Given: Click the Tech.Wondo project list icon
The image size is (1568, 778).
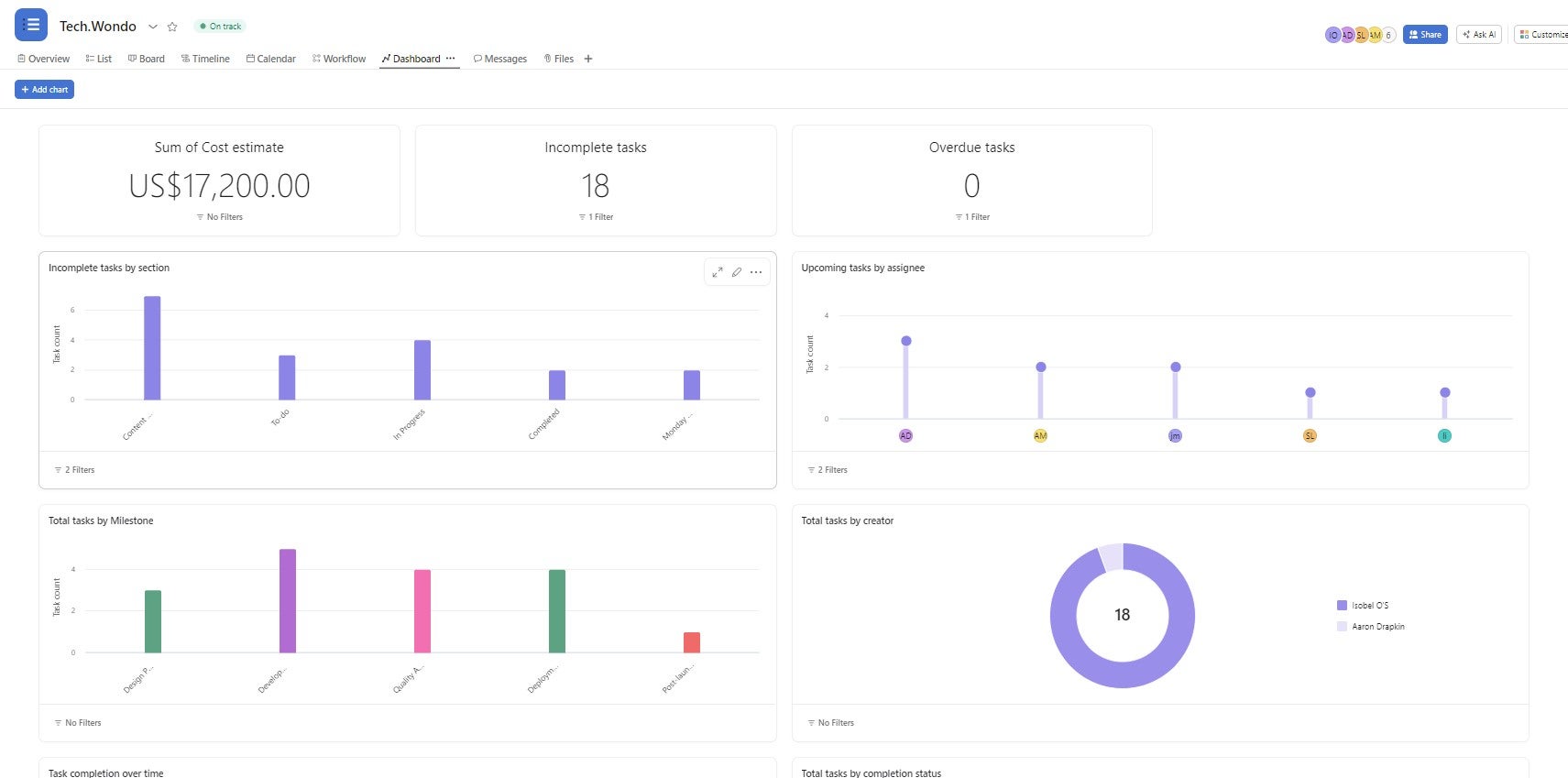Looking at the screenshot, I should (31, 25).
